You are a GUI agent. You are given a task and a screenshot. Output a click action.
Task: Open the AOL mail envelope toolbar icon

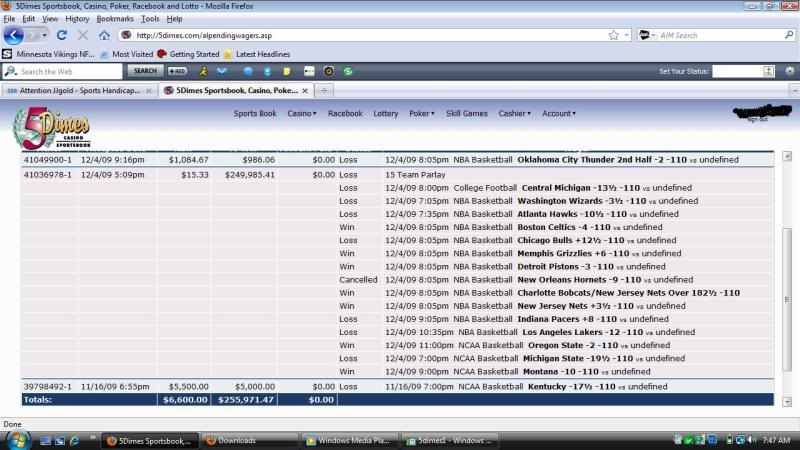coord(222,71)
